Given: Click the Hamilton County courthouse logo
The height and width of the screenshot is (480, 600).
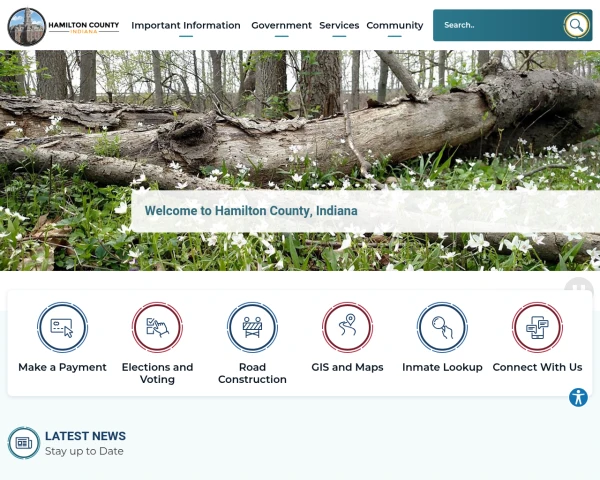Looking at the screenshot, I should (x=26, y=26).
